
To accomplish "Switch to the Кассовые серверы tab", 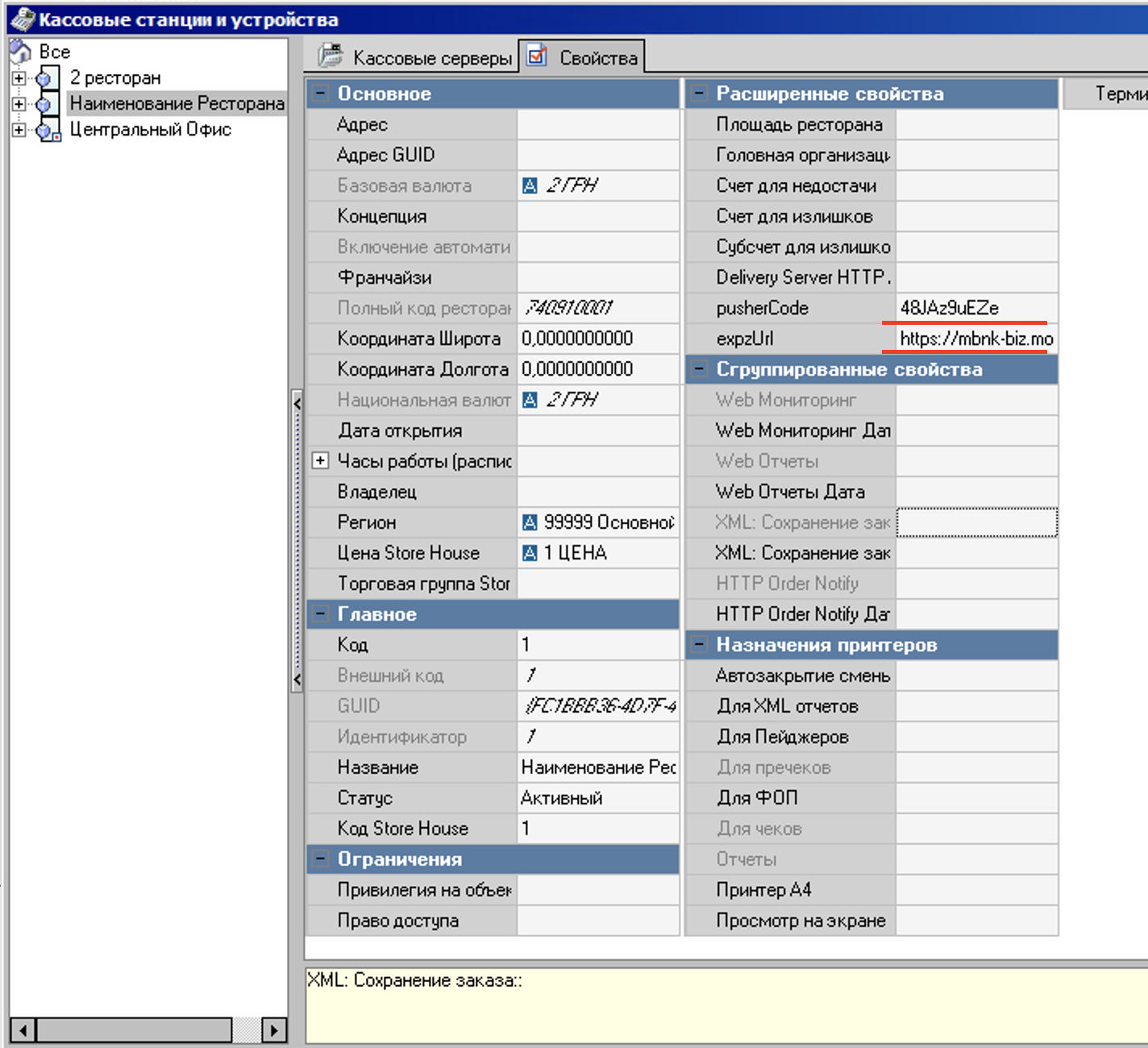I will pyautogui.click(x=431, y=58).
